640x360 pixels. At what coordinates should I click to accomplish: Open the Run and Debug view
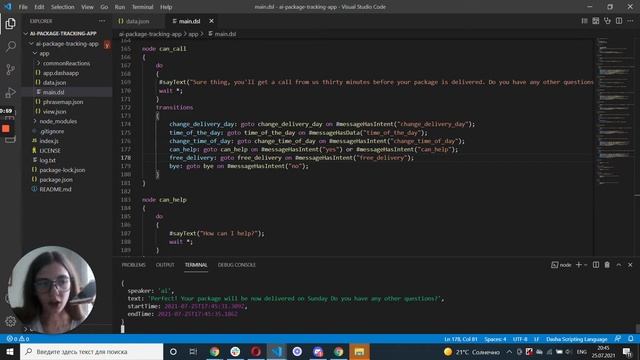11,93
